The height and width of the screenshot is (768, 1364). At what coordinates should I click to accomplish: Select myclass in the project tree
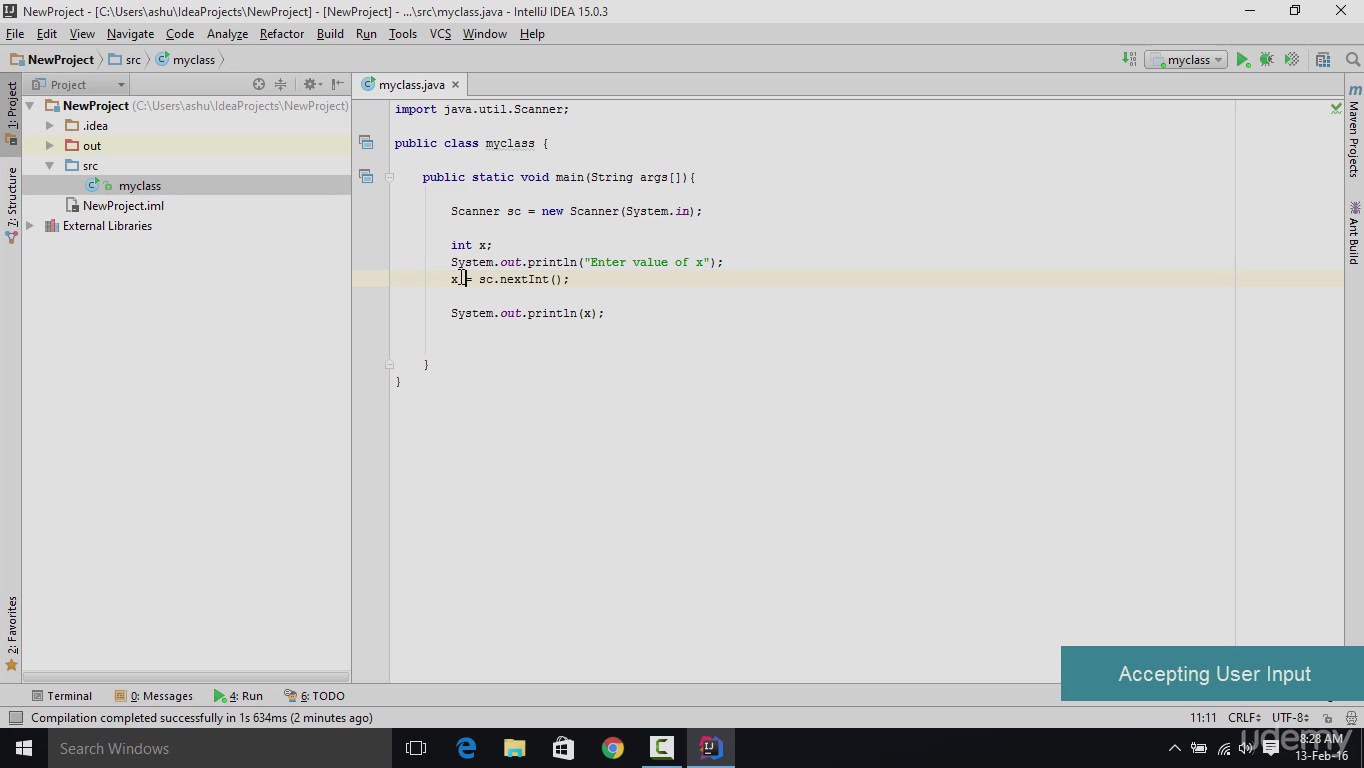(140, 186)
